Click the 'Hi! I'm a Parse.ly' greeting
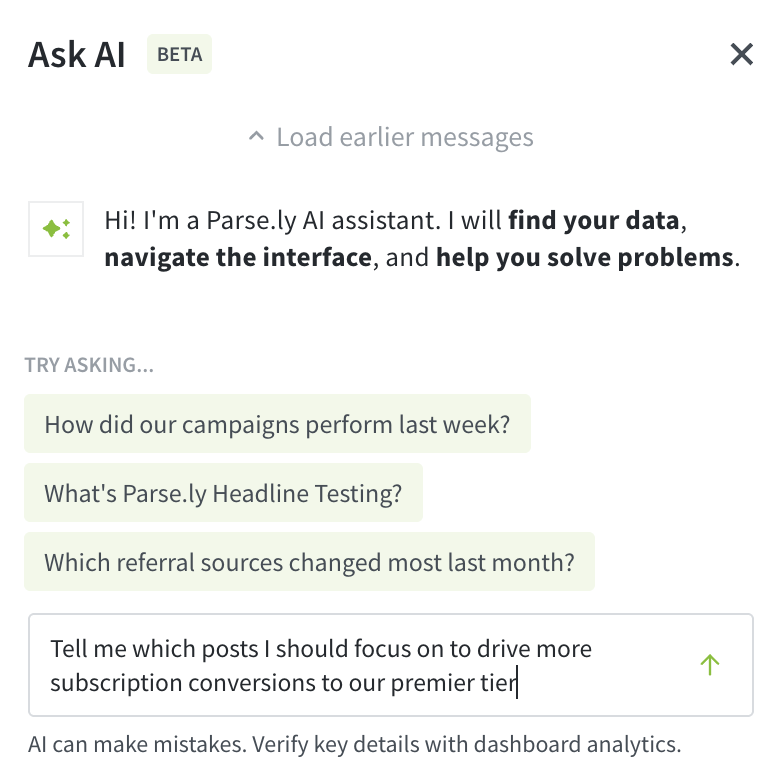Viewport: 780px width, 780px height. point(202,220)
